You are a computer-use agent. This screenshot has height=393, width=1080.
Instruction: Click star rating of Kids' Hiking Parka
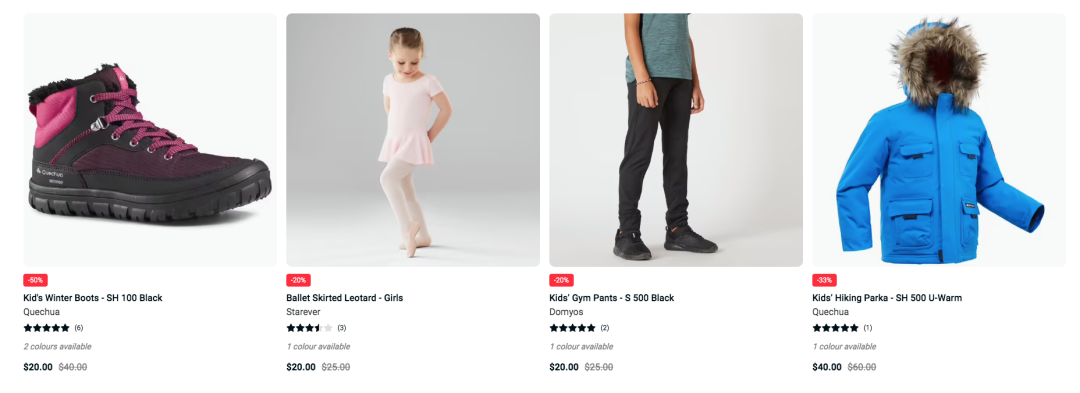coord(835,328)
